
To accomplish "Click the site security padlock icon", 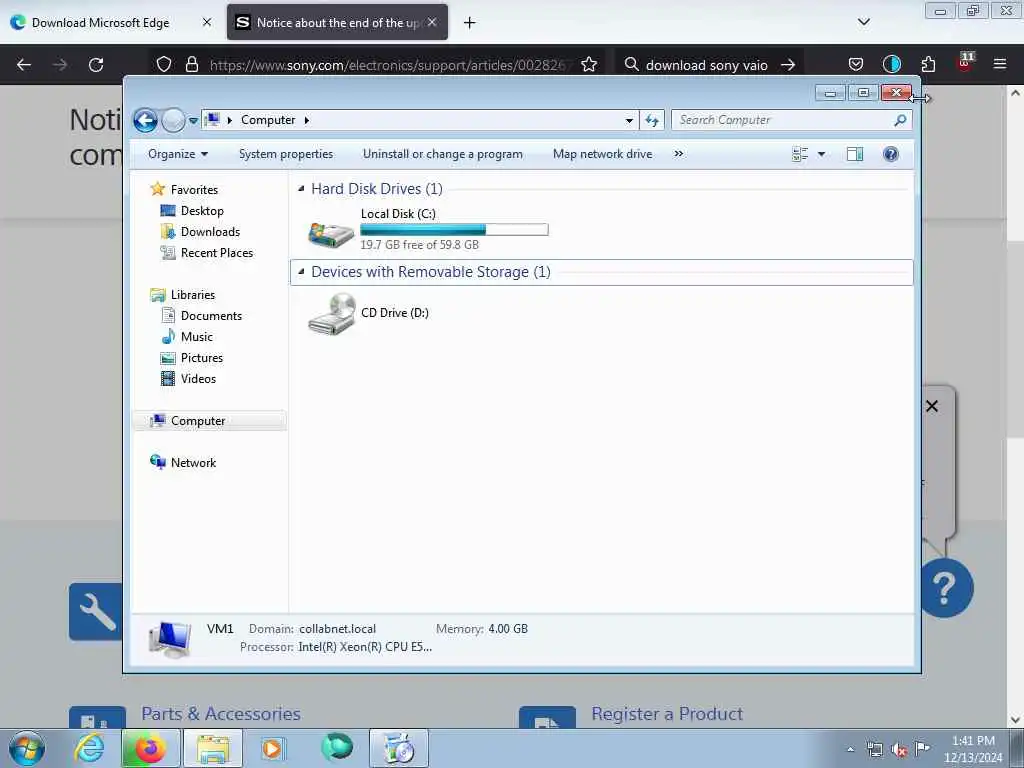I will coord(191,65).
